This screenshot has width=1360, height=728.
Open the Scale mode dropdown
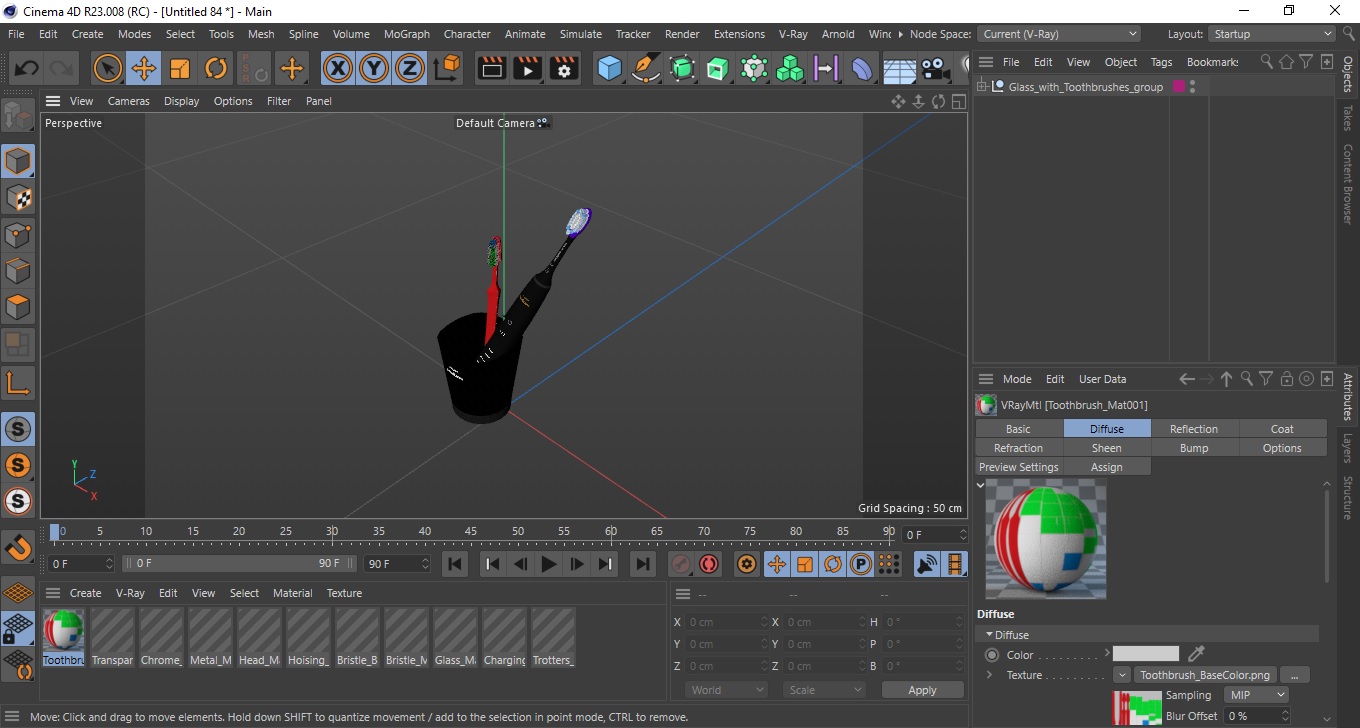coord(823,690)
